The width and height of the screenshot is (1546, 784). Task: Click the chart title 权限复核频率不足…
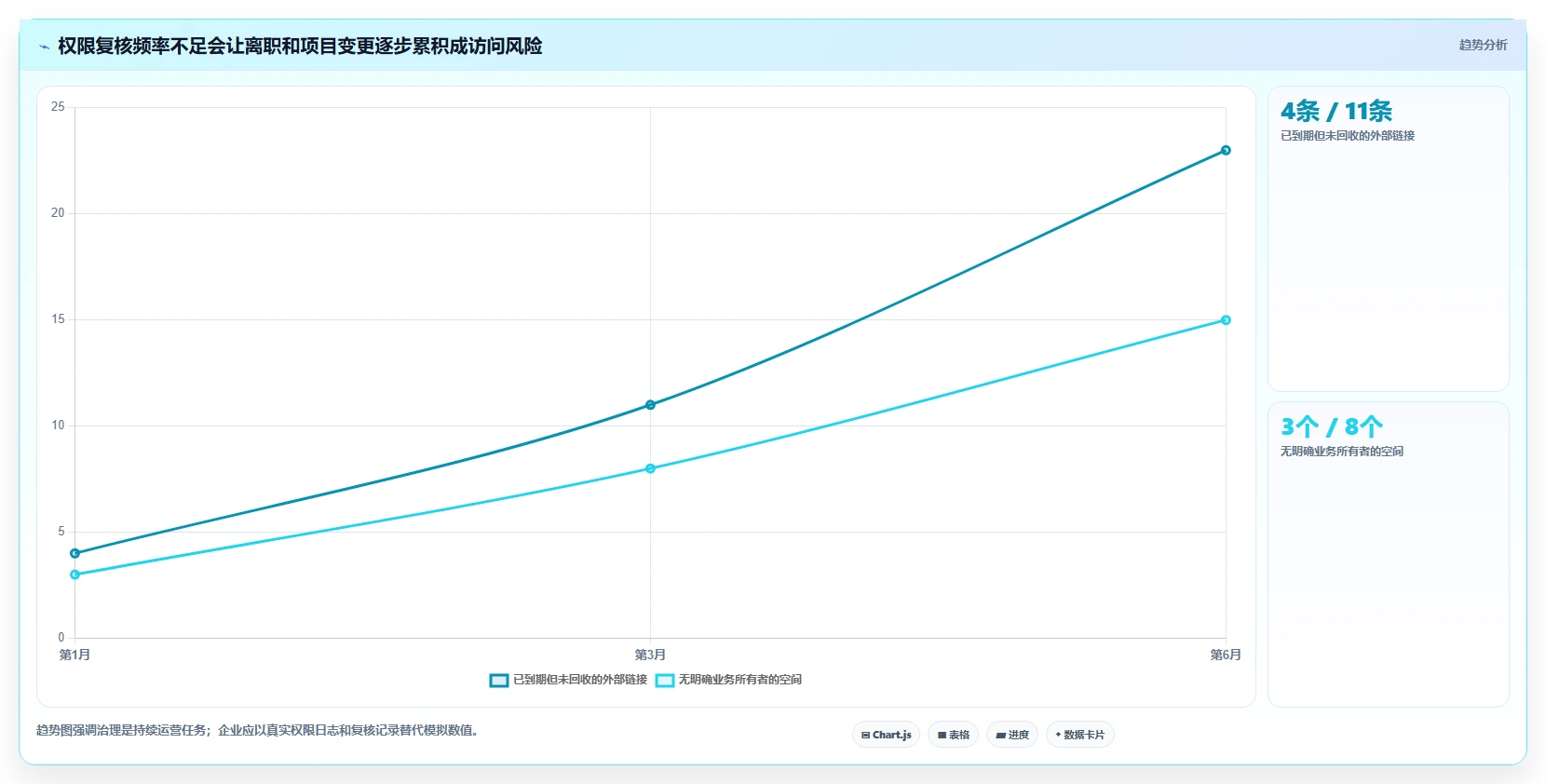pyautogui.click(x=300, y=47)
